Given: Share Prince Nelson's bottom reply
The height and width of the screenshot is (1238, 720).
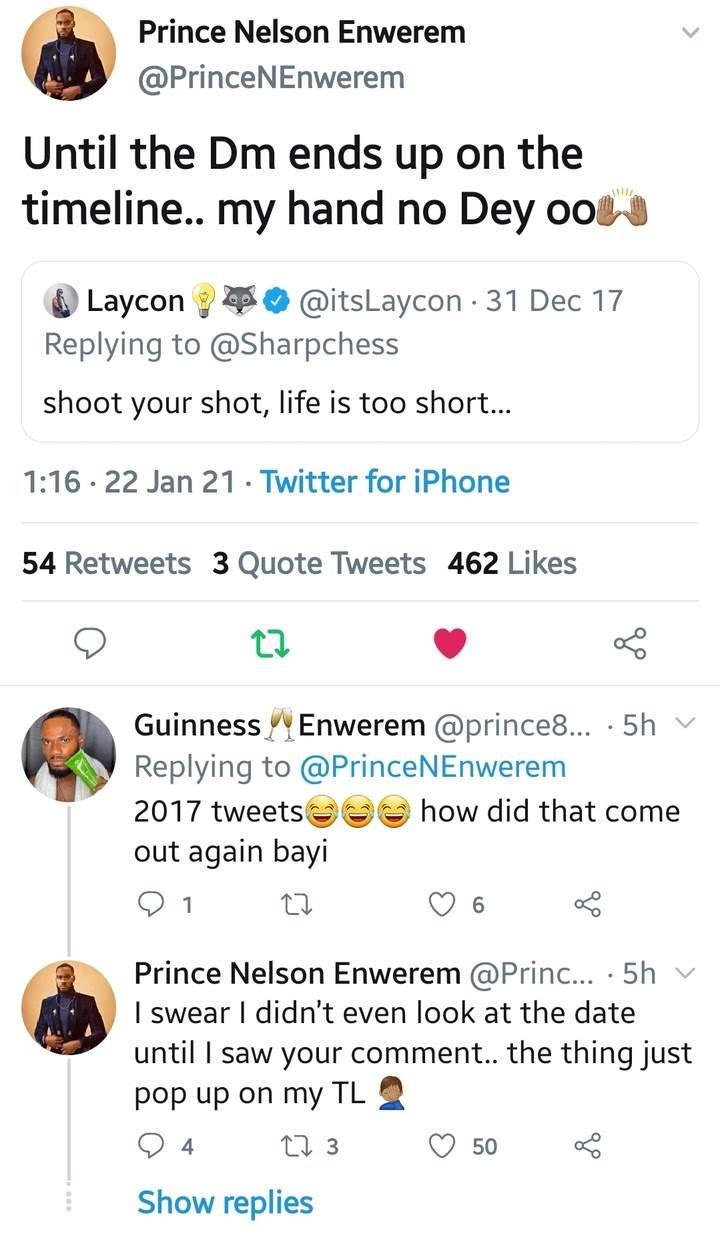Looking at the screenshot, I should tap(586, 1146).
